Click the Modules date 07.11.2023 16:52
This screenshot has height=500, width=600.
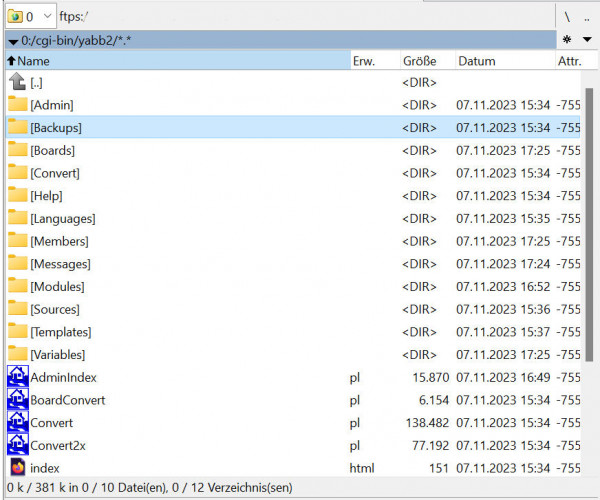(503, 287)
